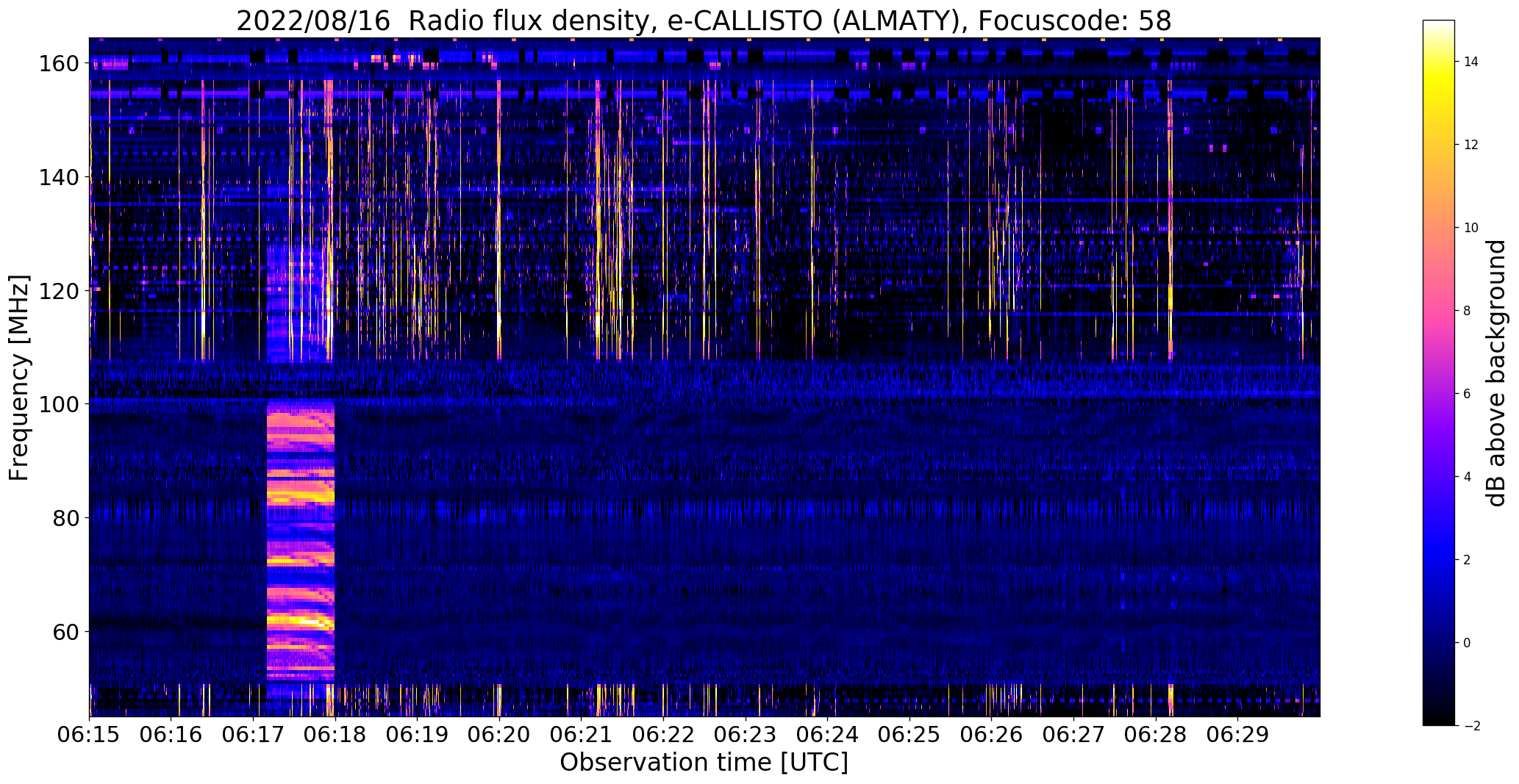
Task: Click the 06:16 time tick label
Action: point(171,735)
